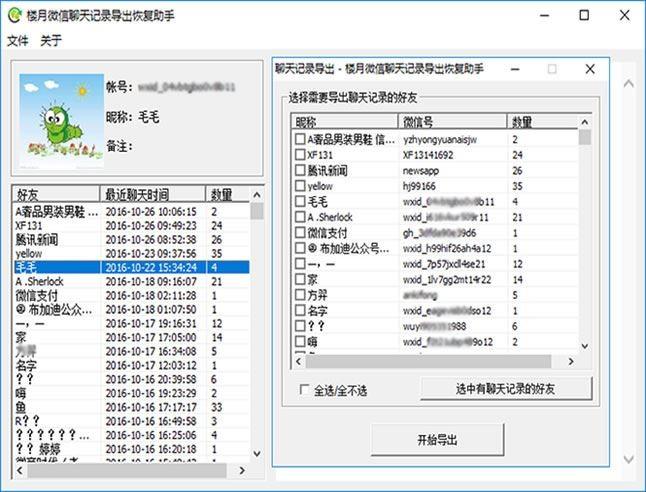Check the 方羿 friend checkbox
Screen dimensions: 646x492
tap(300, 295)
